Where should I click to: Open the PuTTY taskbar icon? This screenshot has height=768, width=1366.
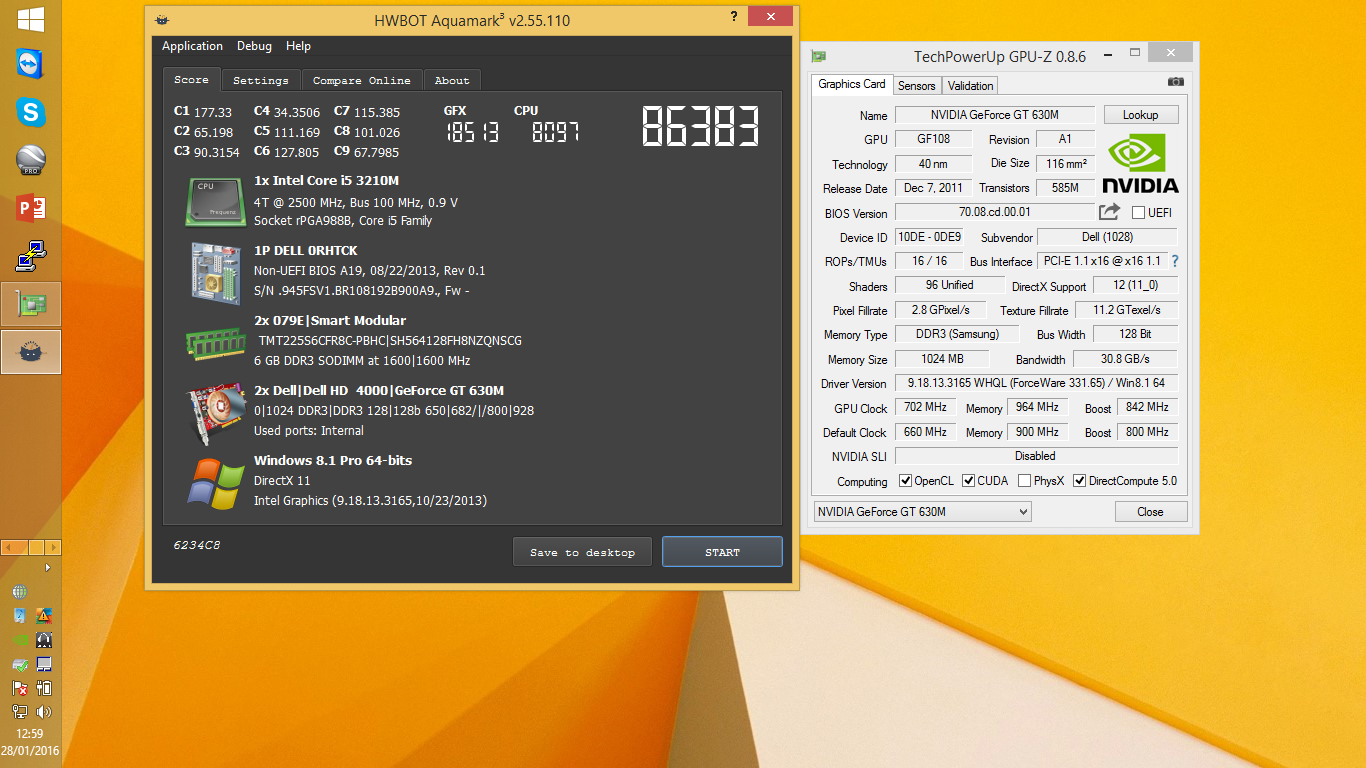[31, 256]
